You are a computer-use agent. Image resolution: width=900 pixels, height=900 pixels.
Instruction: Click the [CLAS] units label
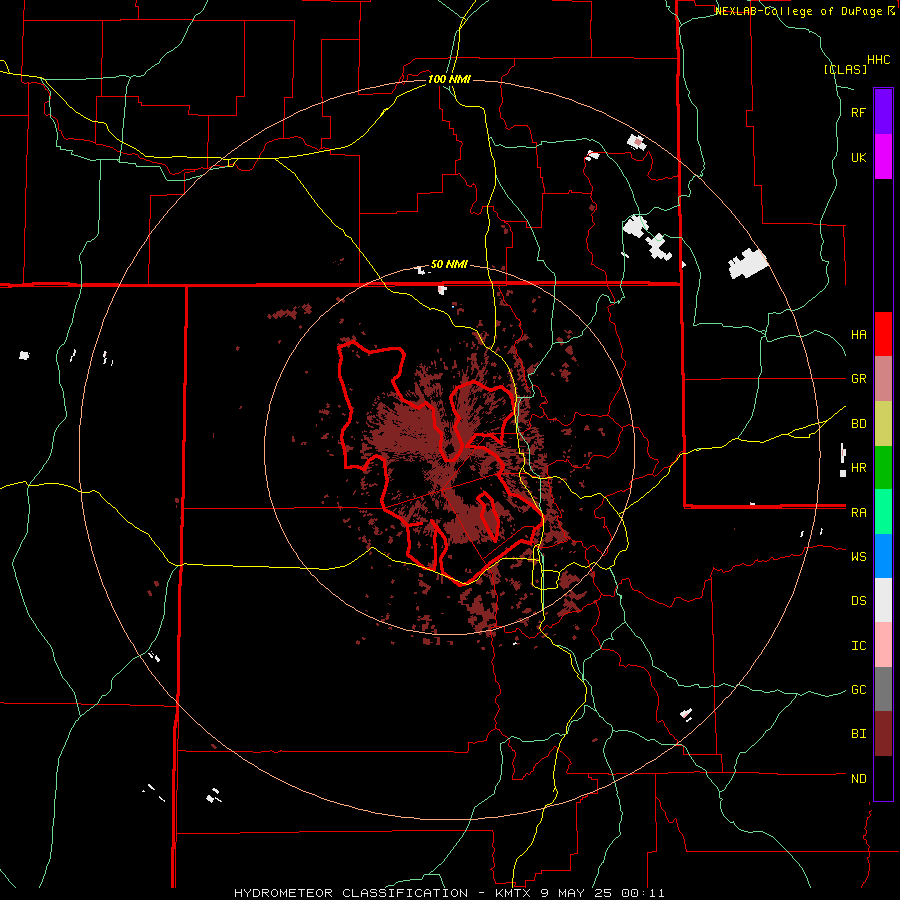coord(845,69)
